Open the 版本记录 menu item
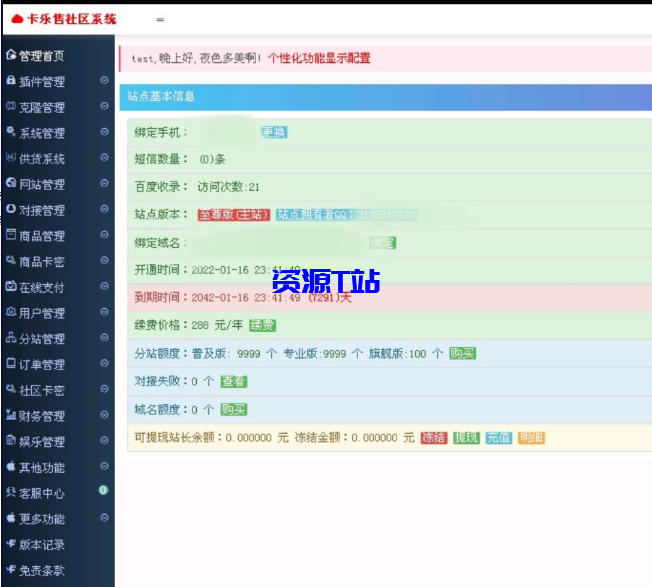 point(58,544)
